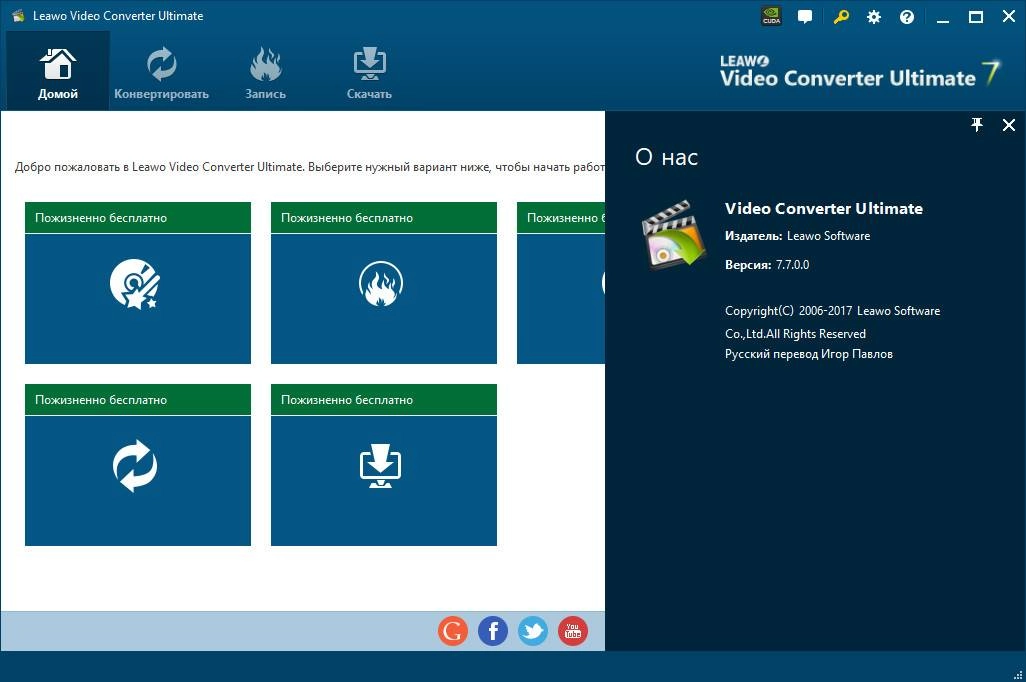Click the Русский перевод Игор Павлов line
The image size is (1026, 682).
(809, 354)
